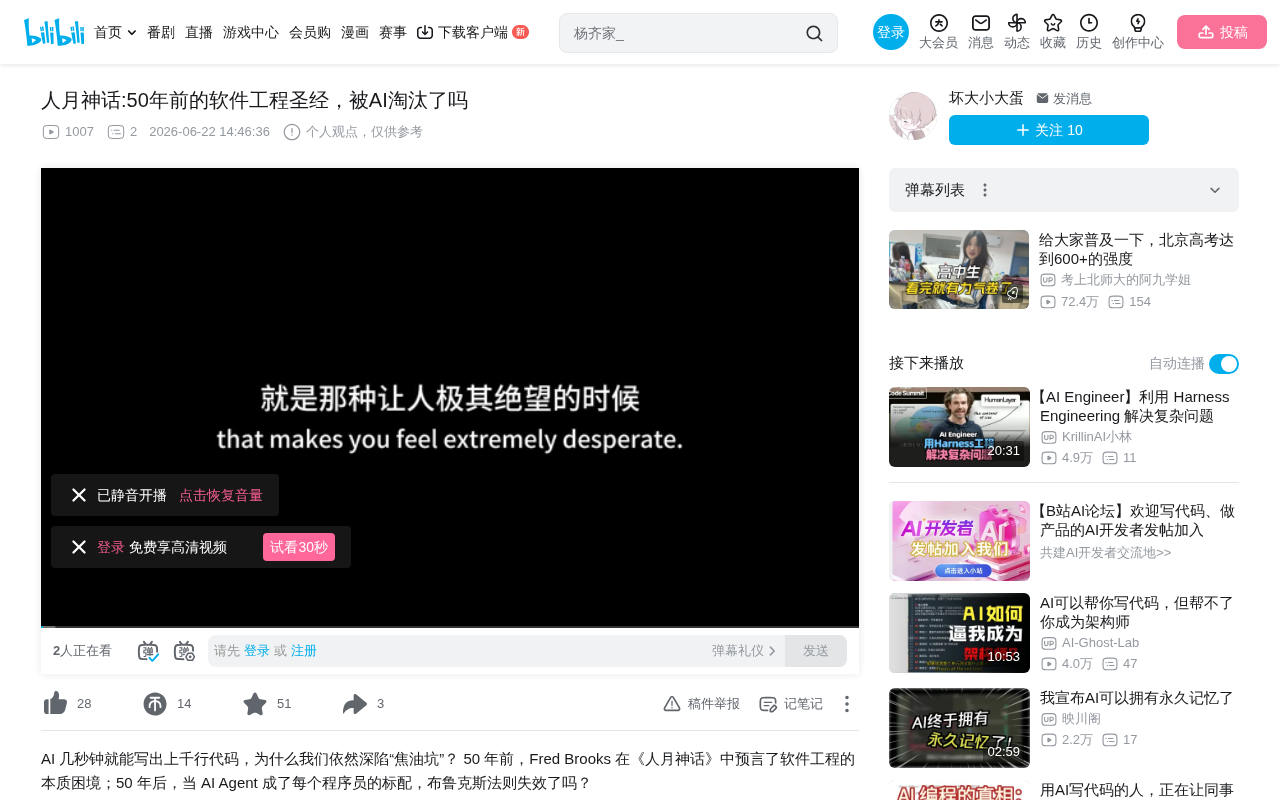Expand the 弹幕列表 panel chevron
The image size is (1280, 800).
pos(1215,190)
